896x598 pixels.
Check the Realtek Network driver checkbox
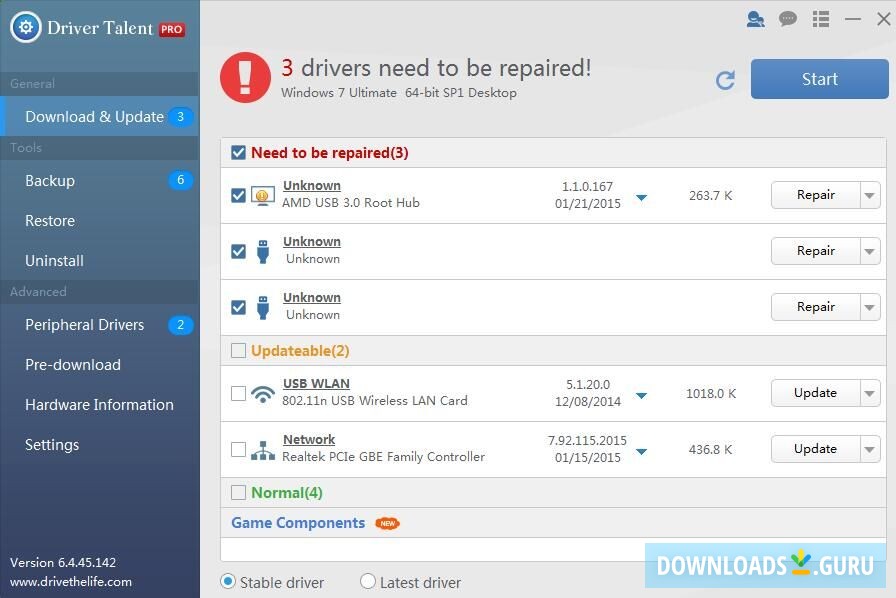238,449
